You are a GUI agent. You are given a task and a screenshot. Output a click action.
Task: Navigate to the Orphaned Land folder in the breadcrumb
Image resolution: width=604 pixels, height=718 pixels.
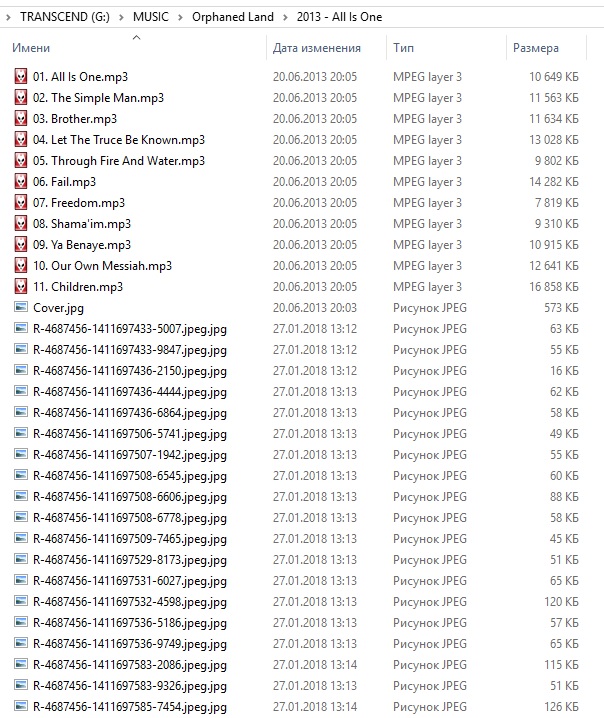click(x=231, y=18)
